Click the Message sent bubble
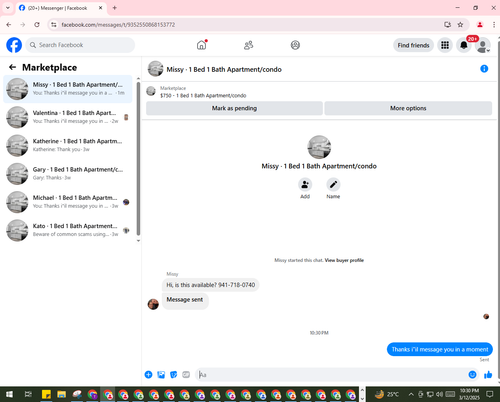The height and width of the screenshot is (402, 500). 185,300
